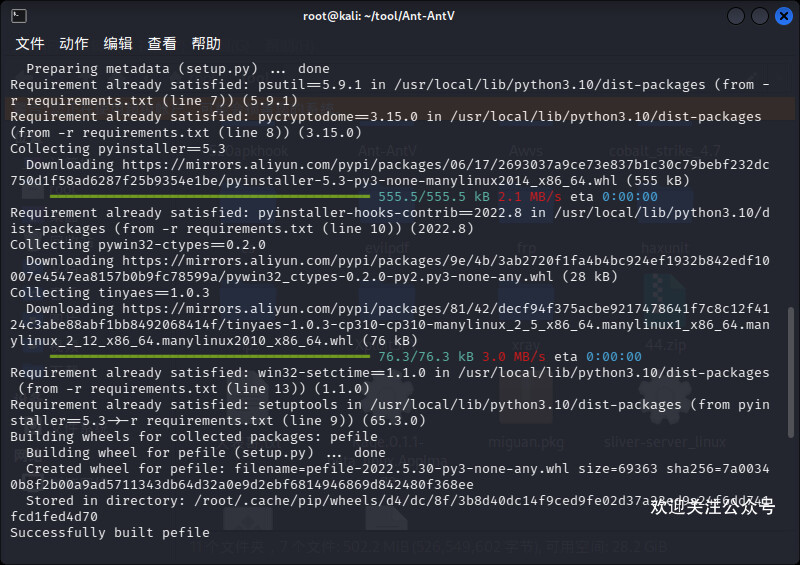Image resolution: width=800 pixels, height=565 pixels.
Task: Close the terminal window
Action: coord(784,16)
